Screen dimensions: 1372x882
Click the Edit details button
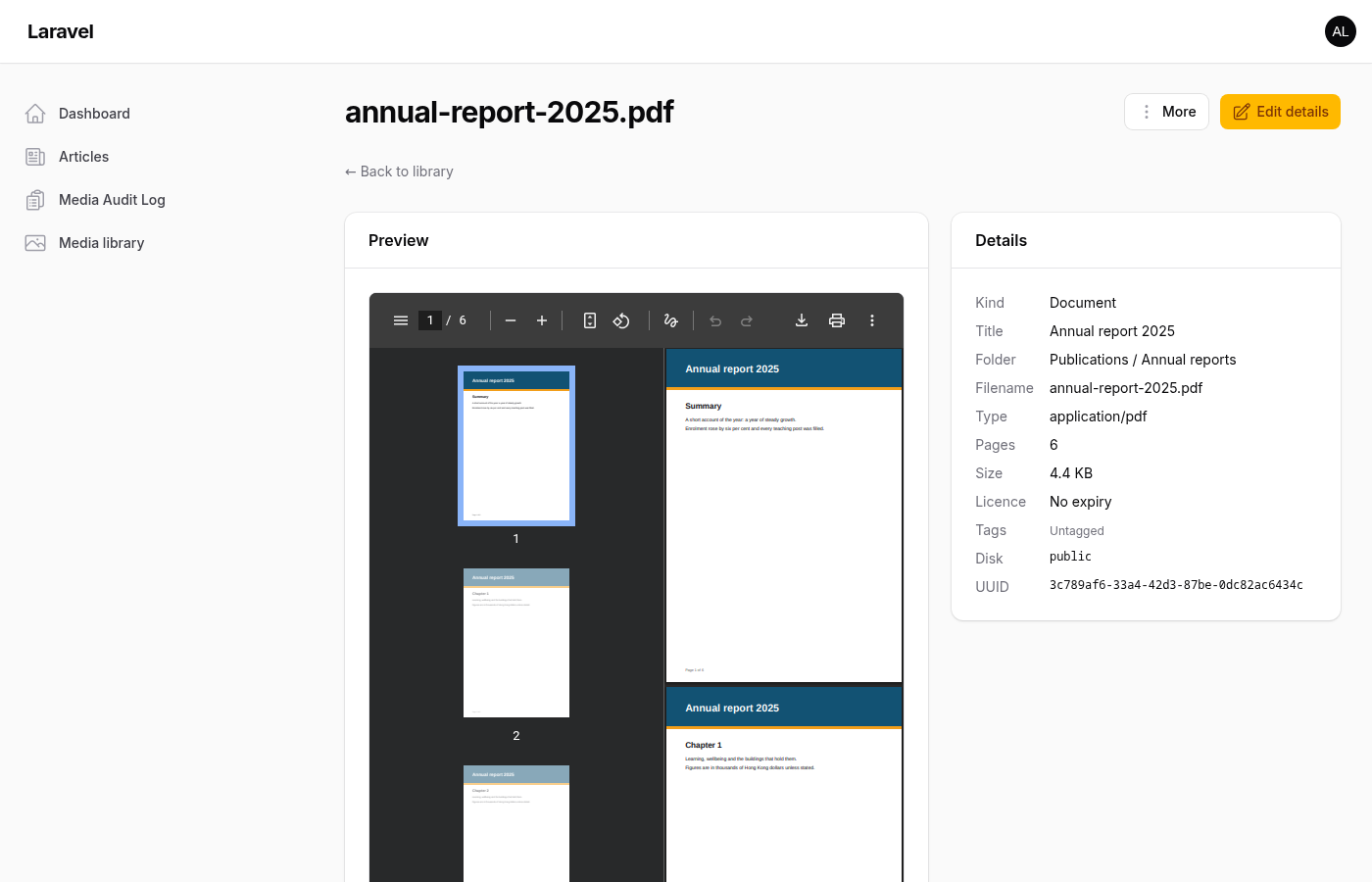click(1280, 112)
